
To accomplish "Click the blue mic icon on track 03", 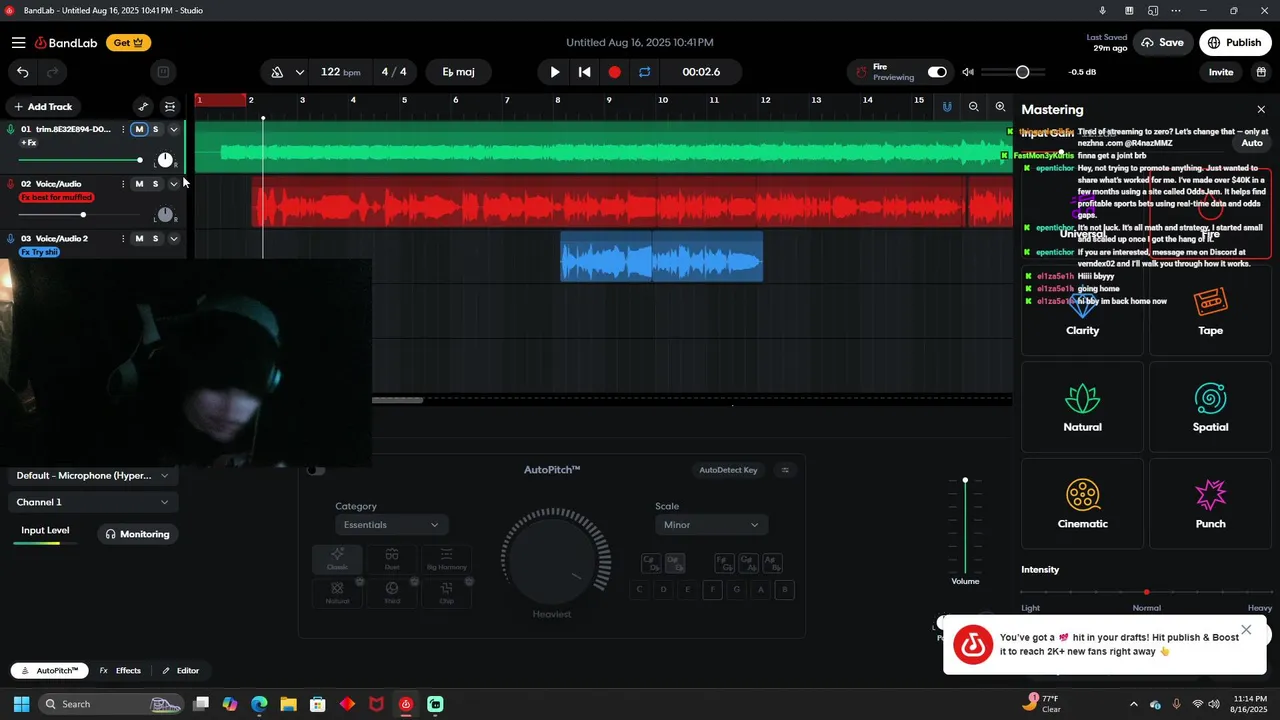I will click(11, 239).
